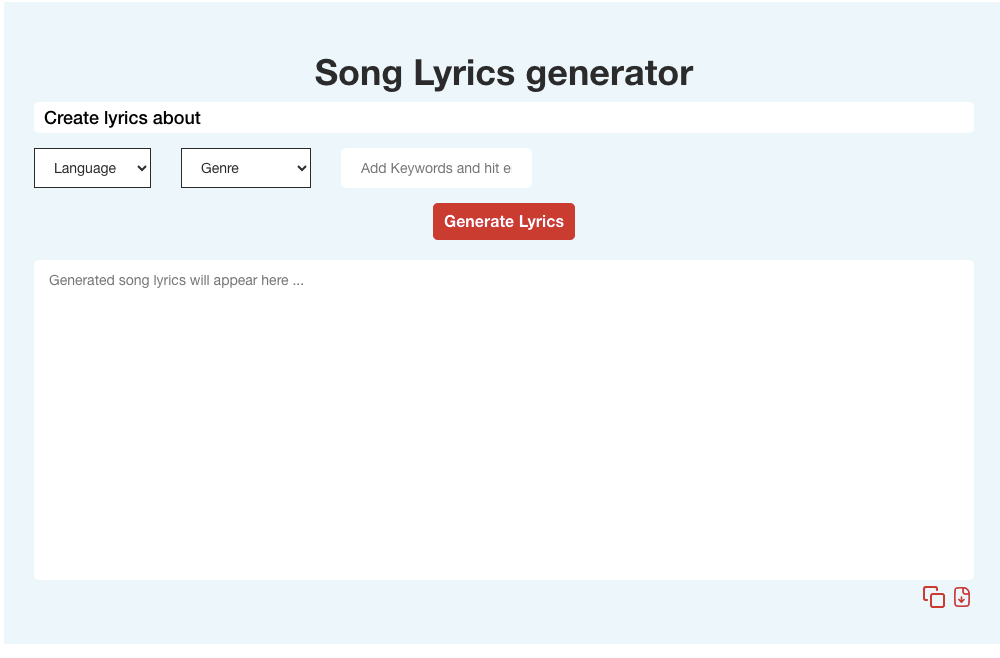Click the 'Add Keywords and hit' placeholder text
The height and width of the screenshot is (658, 1000).
pos(430,168)
